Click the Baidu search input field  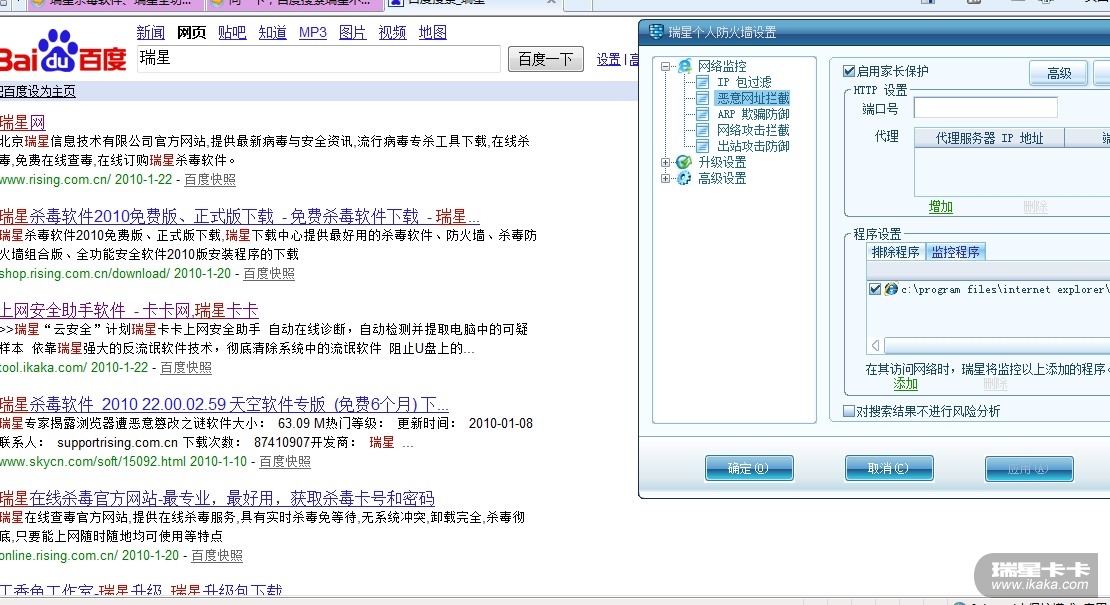coord(318,59)
